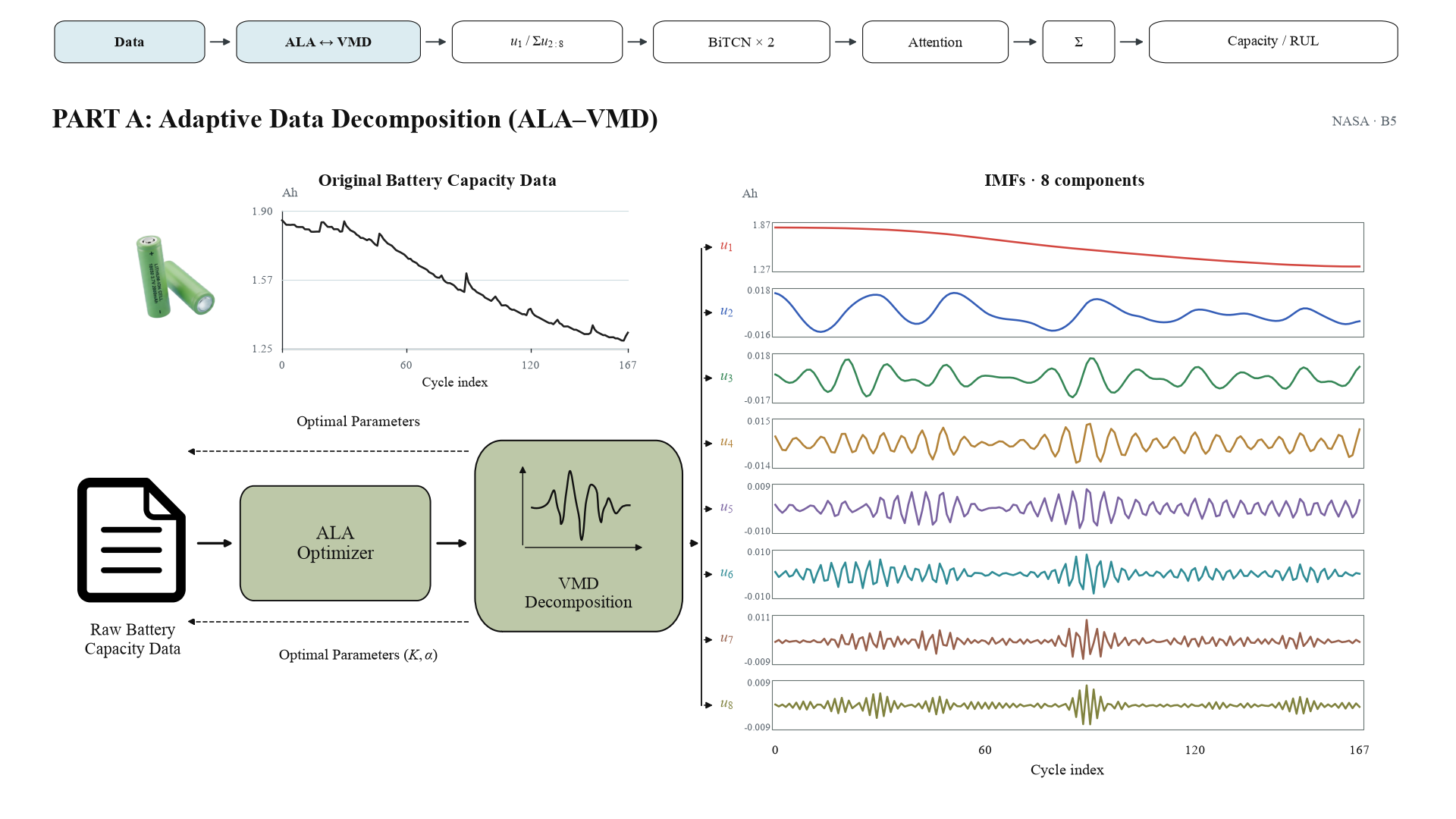Click the VMD Decomposition block
The height and width of the screenshot is (819, 1456).
click(579, 535)
